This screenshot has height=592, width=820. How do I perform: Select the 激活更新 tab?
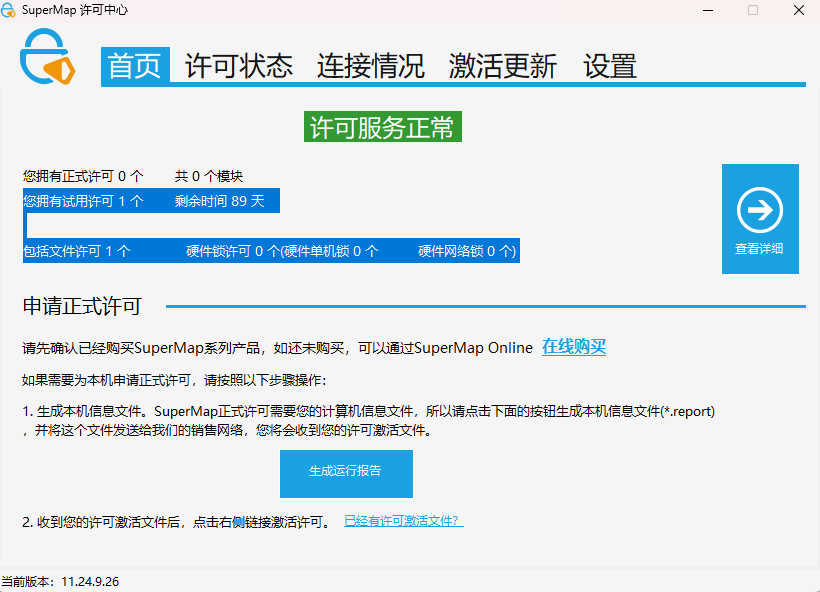(x=503, y=66)
